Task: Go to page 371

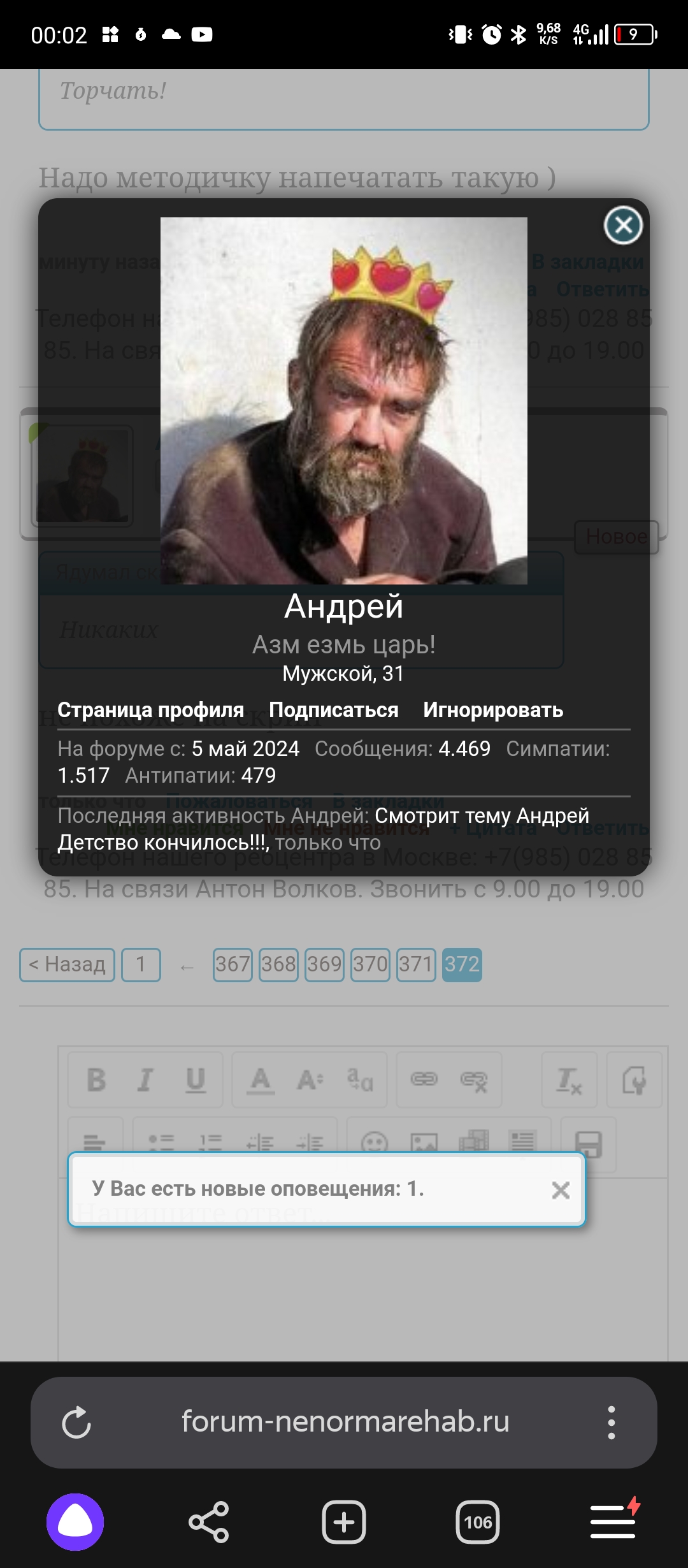Action: tap(416, 964)
